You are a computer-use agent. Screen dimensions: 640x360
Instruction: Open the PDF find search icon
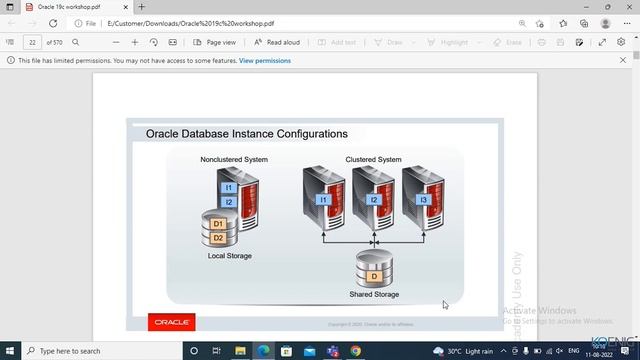(x=76, y=42)
